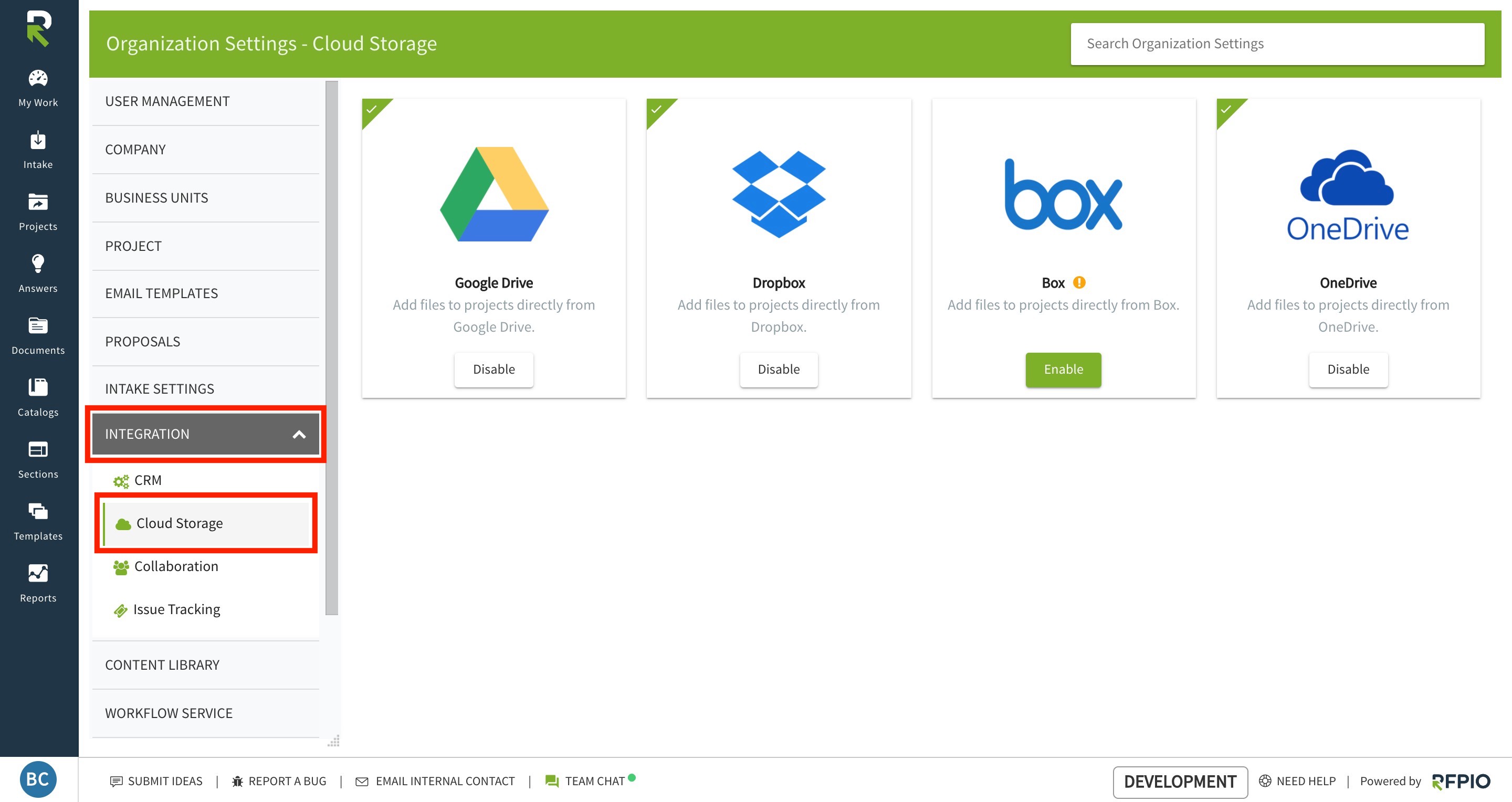The width and height of the screenshot is (1512, 802).
Task: Expand the COMPANY settings section
Action: (x=205, y=150)
